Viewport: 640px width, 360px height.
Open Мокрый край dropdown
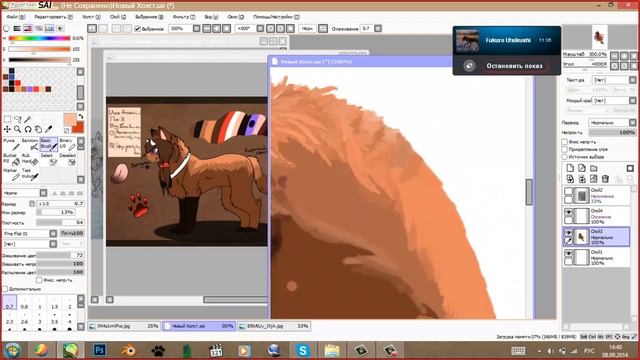pos(614,100)
